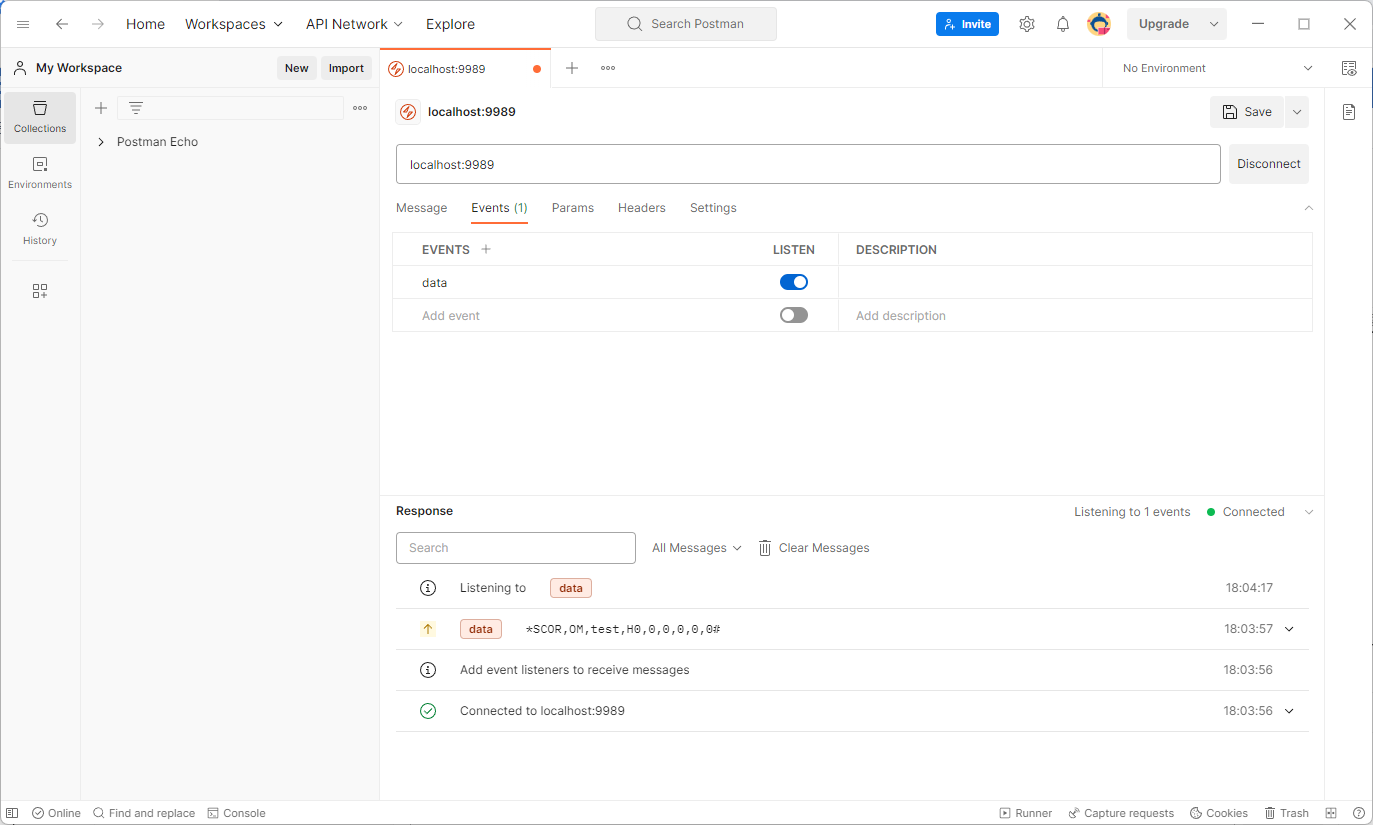The height and width of the screenshot is (825, 1373).
Task: Open Save options dropdown arrow
Action: click(x=1297, y=112)
